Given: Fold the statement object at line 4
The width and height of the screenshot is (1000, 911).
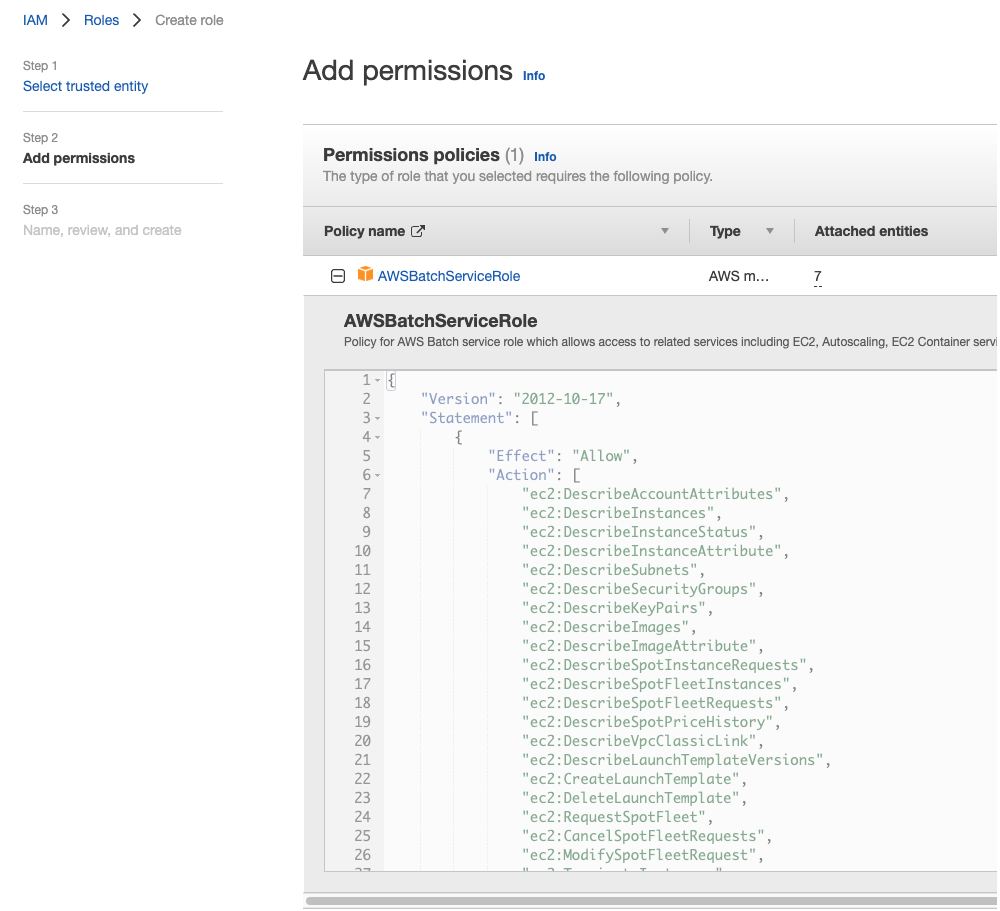Looking at the screenshot, I should (378, 438).
